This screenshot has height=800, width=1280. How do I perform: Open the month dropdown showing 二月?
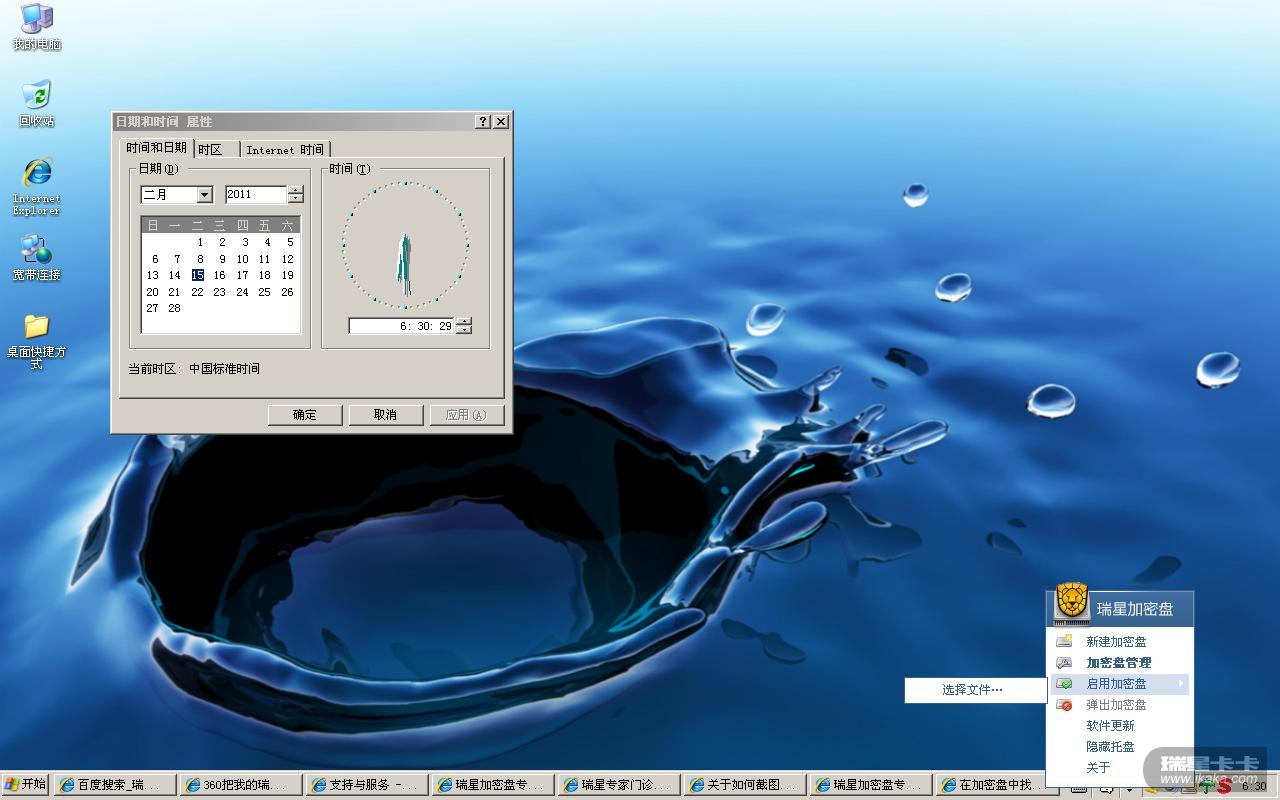(x=205, y=195)
